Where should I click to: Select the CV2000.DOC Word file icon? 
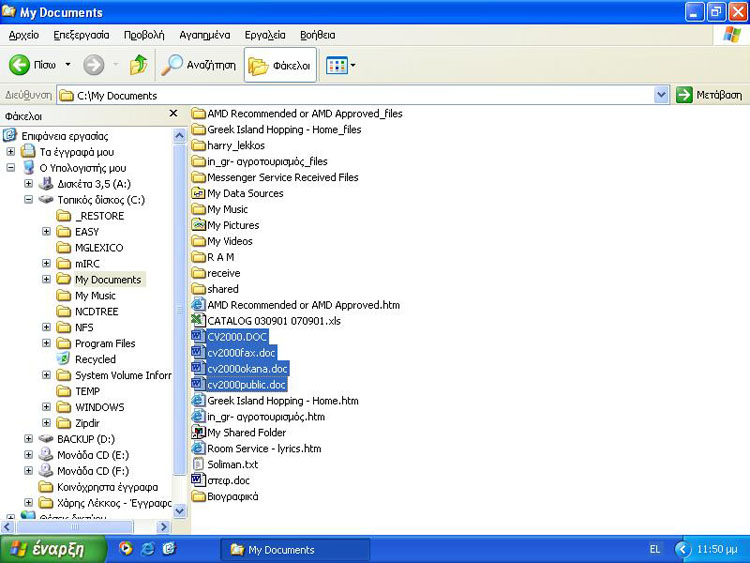click(x=199, y=336)
